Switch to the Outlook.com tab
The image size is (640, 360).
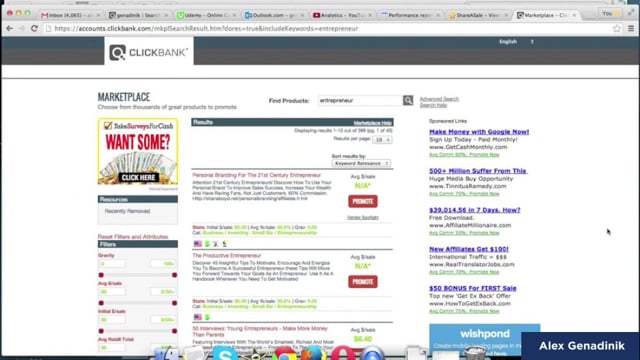273,15
